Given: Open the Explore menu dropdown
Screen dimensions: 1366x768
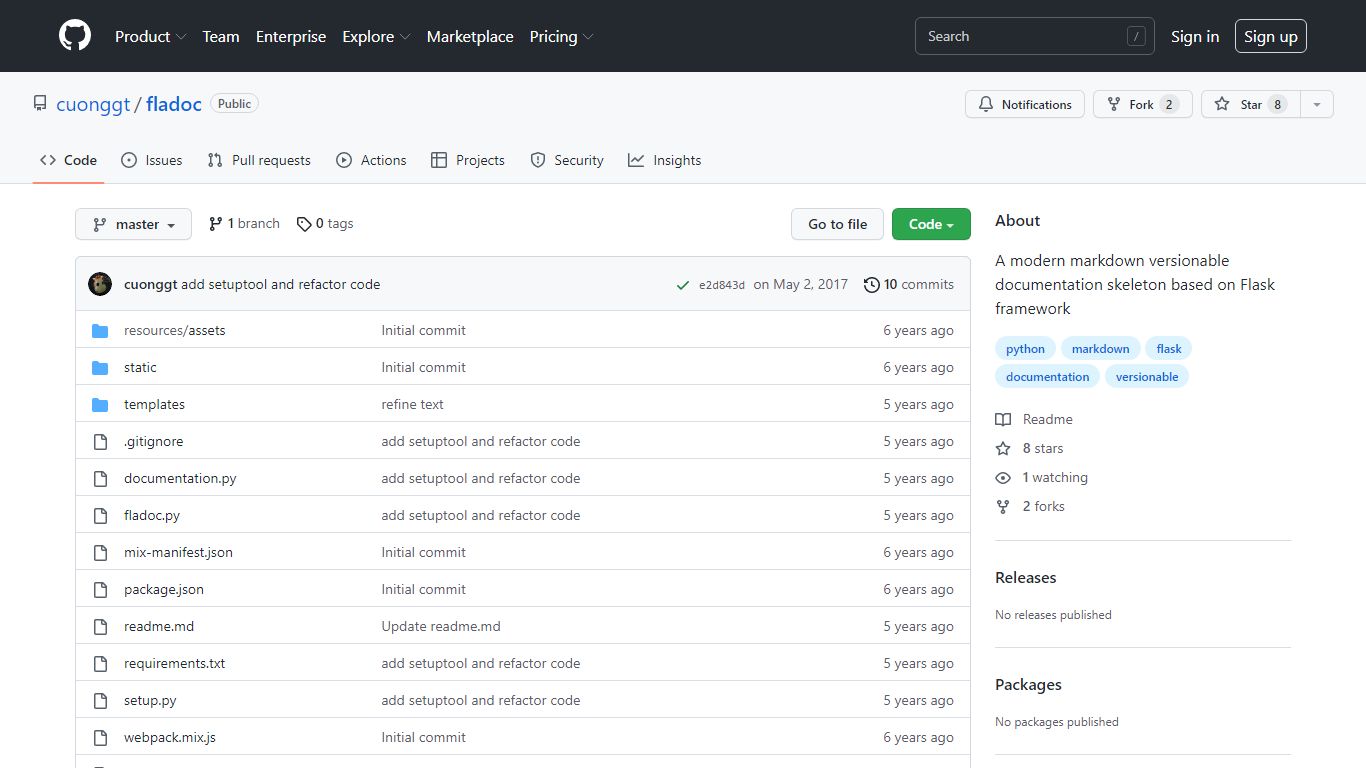Looking at the screenshot, I should coord(376,36).
